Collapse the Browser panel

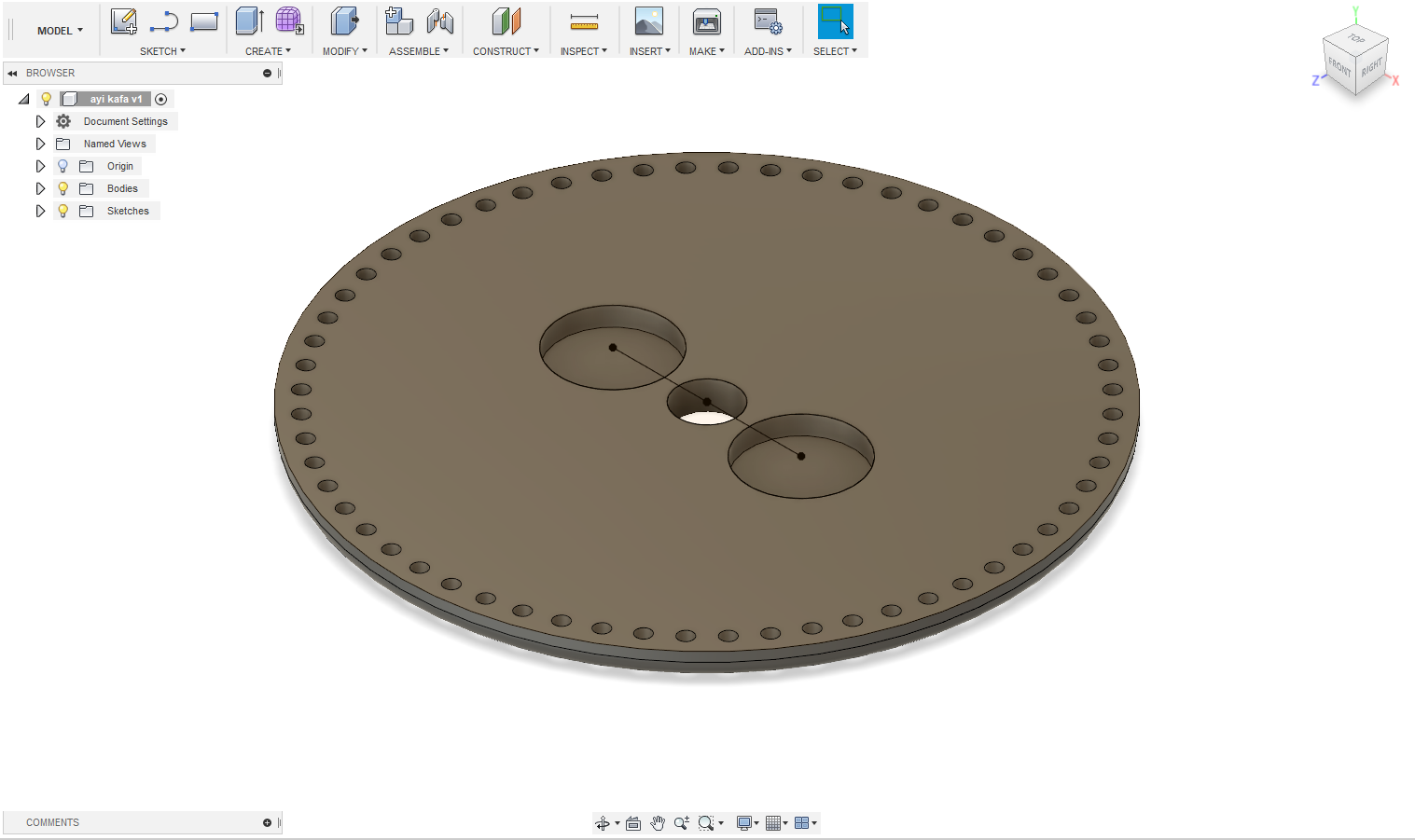pyautogui.click(x=12, y=73)
